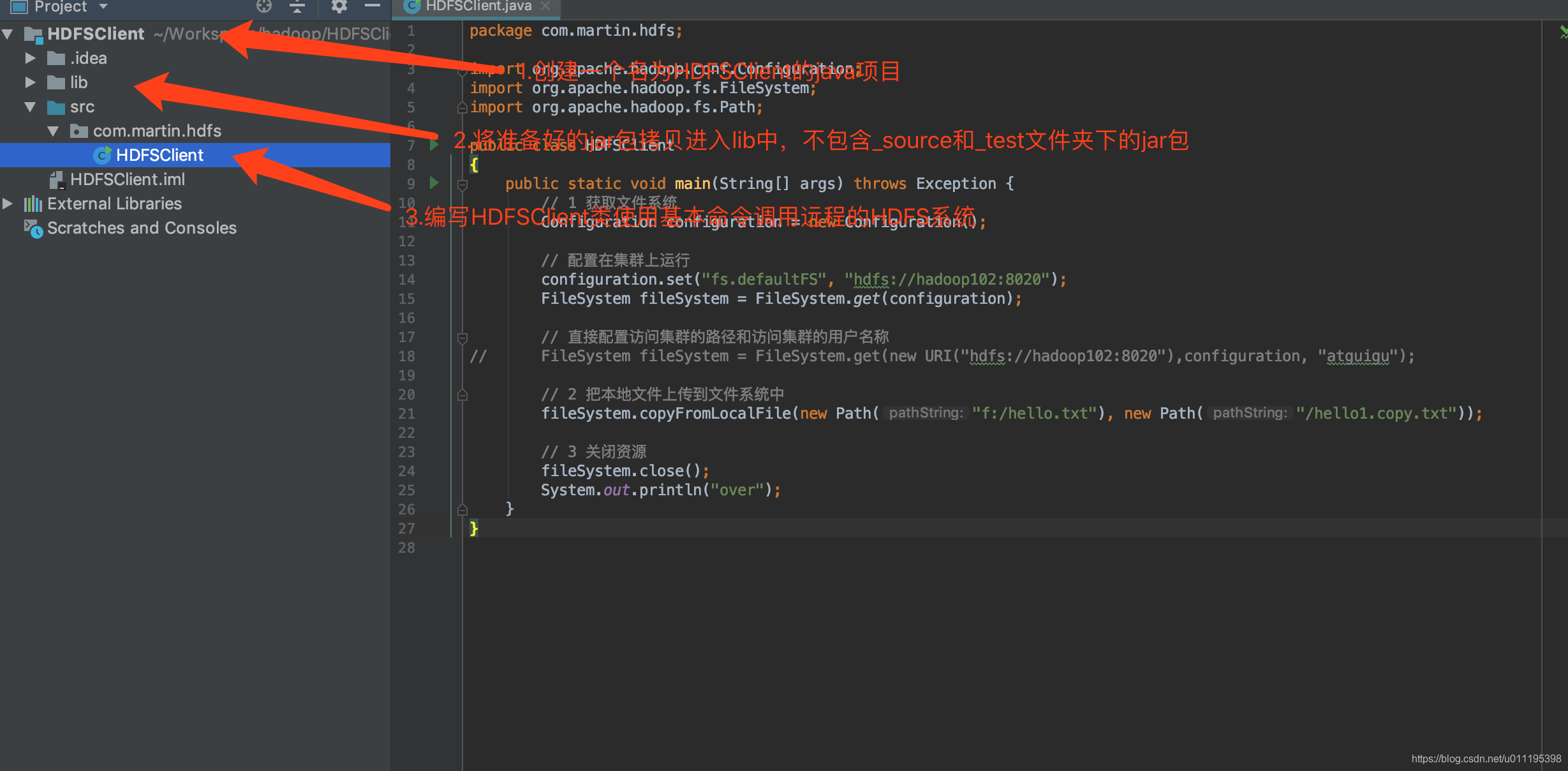Click the locate/scroll-from-source crosshair icon
Viewport: 1568px width, 771px height.
(x=264, y=6)
